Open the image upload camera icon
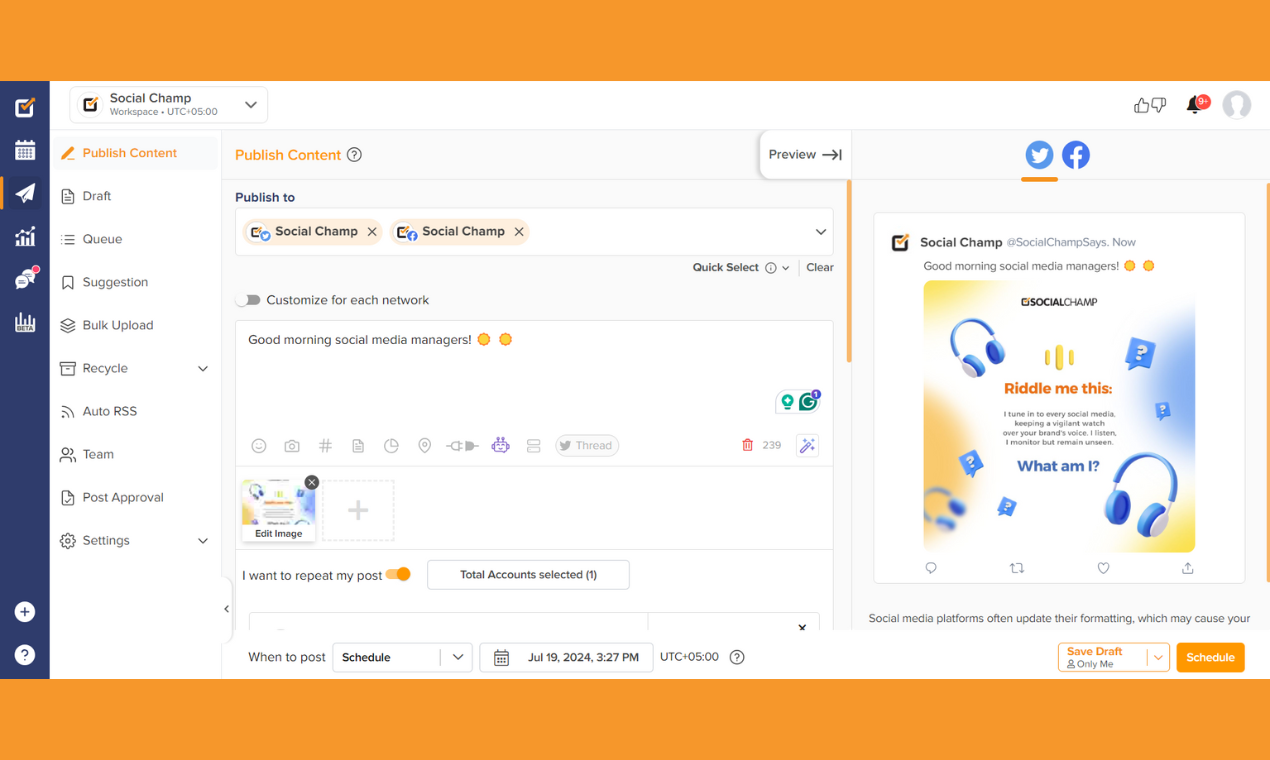Viewport: 1270px width, 760px height. (291, 445)
